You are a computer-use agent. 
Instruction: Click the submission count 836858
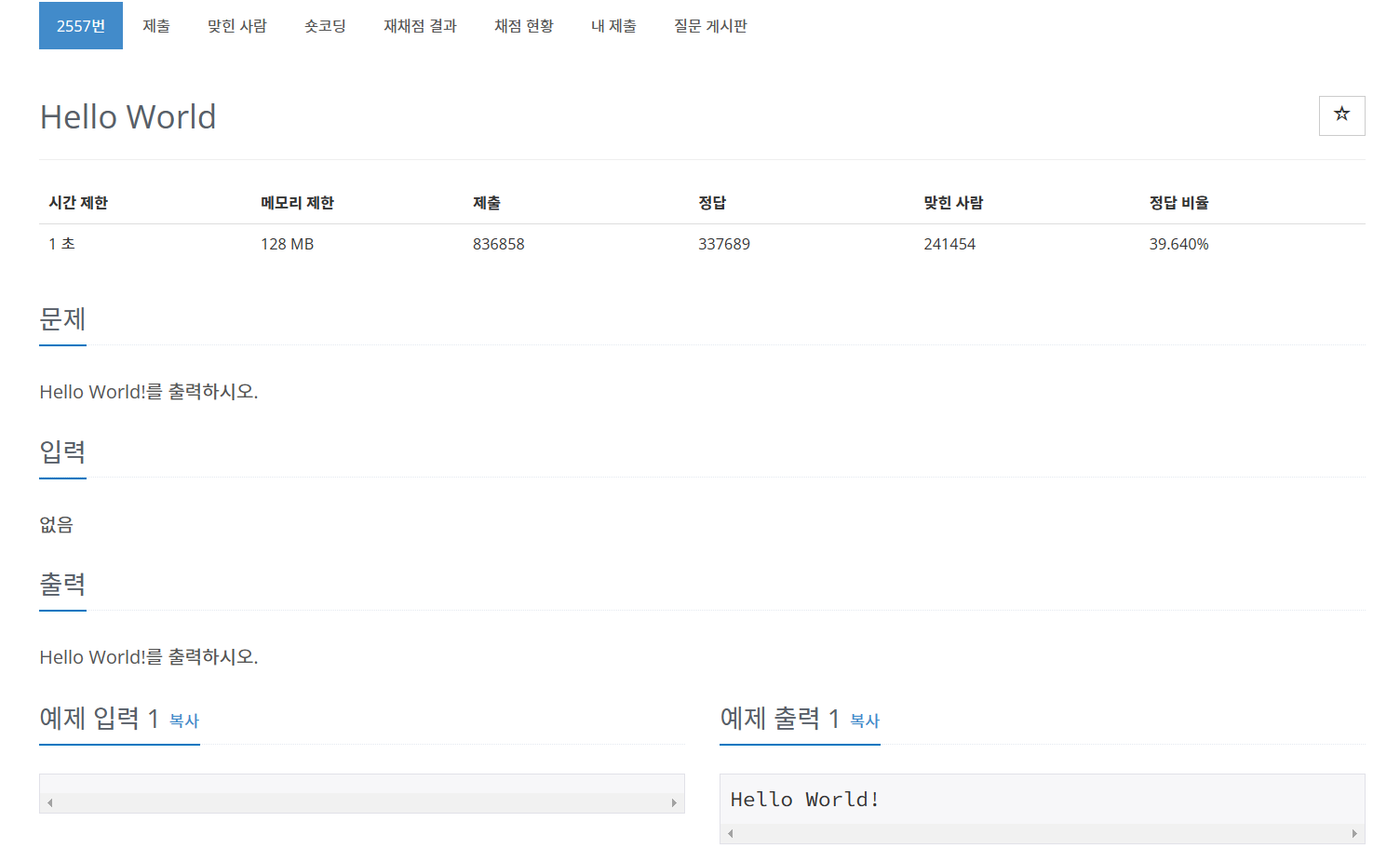(x=499, y=244)
